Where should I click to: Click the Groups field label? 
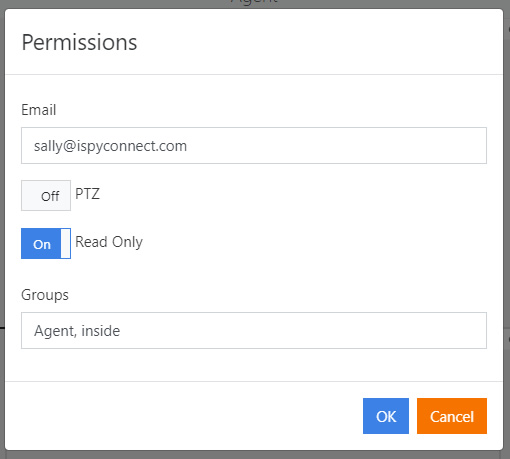[x=45, y=295]
